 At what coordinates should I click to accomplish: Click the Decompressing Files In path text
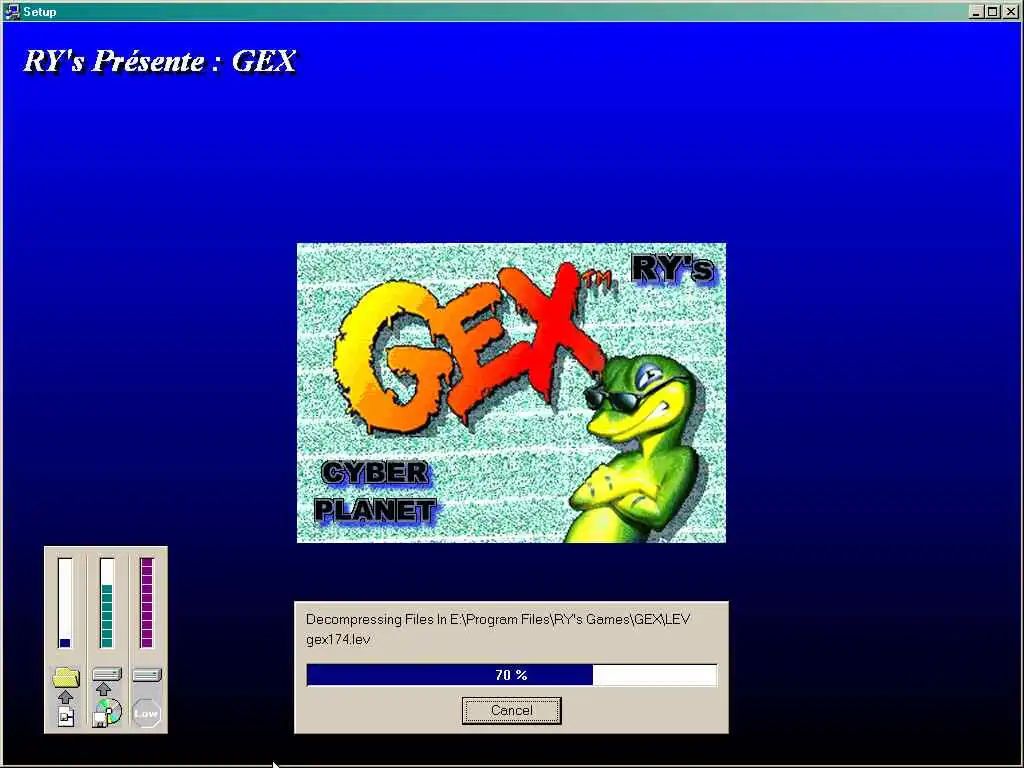click(x=498, y=619)
